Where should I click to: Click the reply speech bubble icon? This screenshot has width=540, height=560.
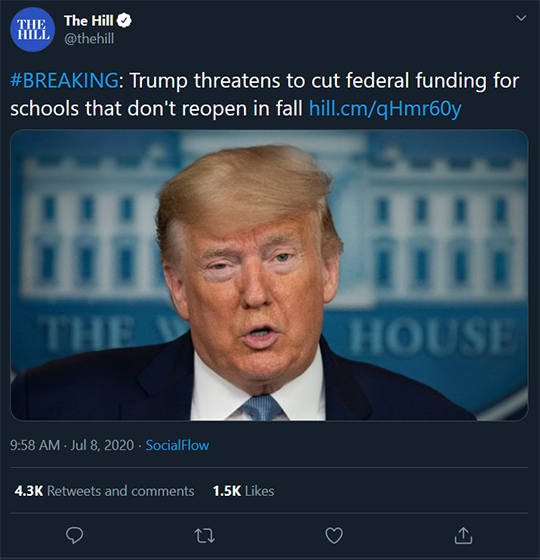click(x=74, y=535)
